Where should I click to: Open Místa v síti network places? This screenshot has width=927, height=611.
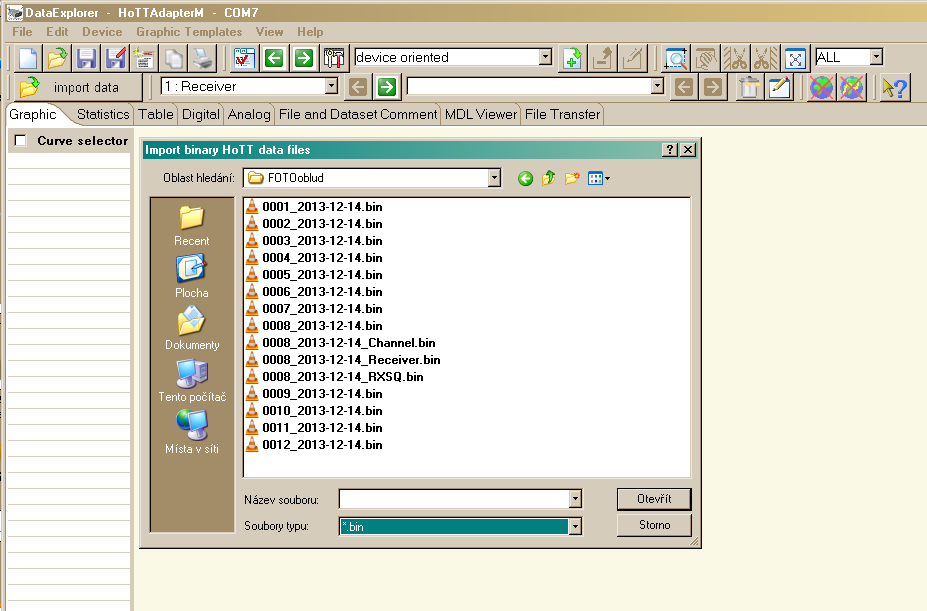tap(191, 433)
